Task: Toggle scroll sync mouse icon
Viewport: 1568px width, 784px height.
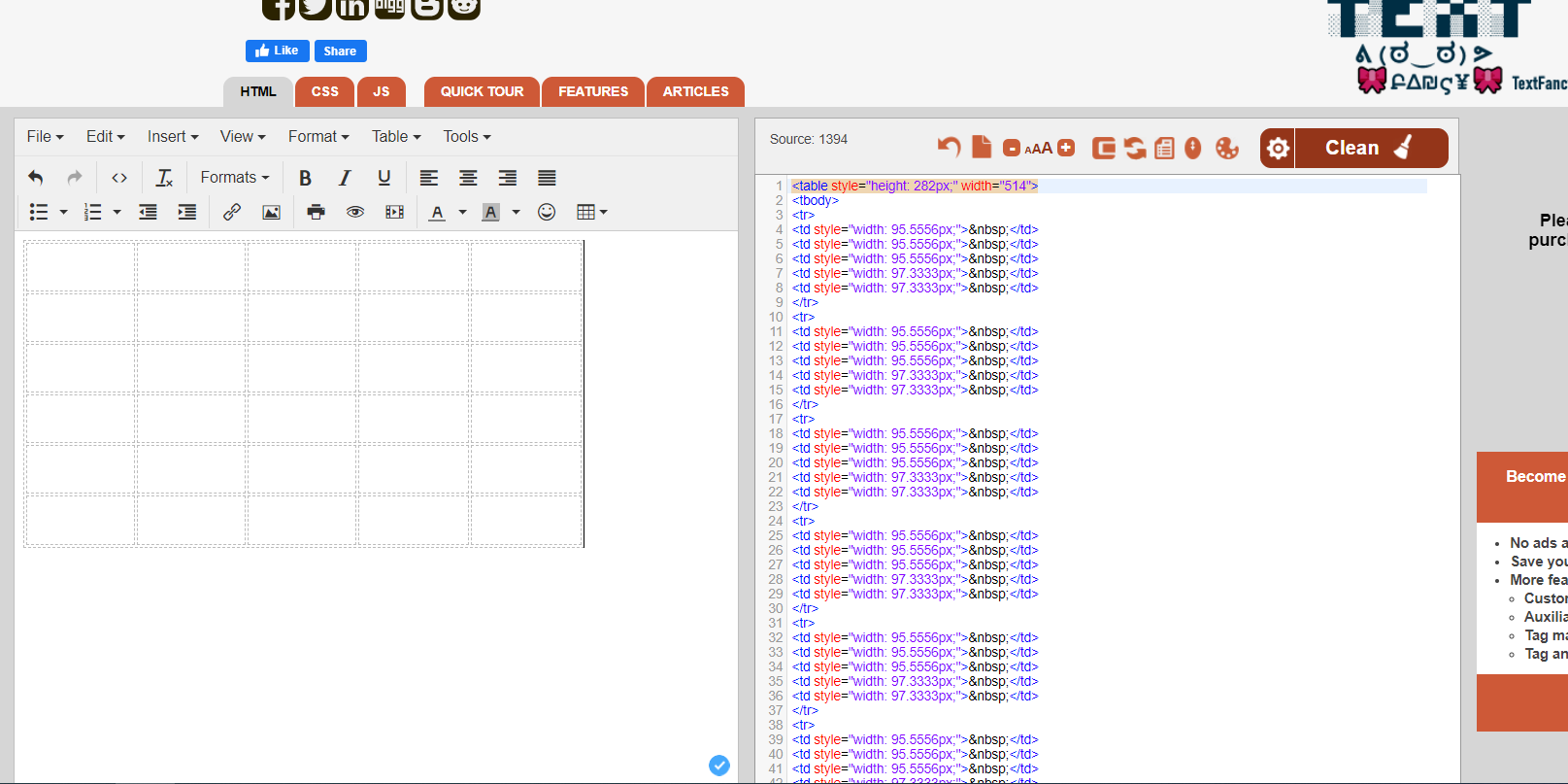Action: pos(1193,148)
